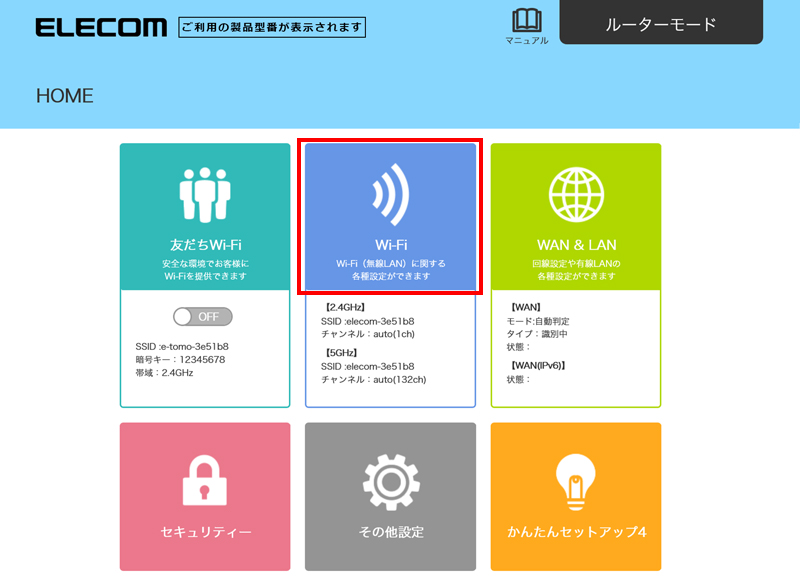Click the モード:自動判定 text
Image resolution: width=800 pixels, height=582 pixels.
(x=538, y=321)
